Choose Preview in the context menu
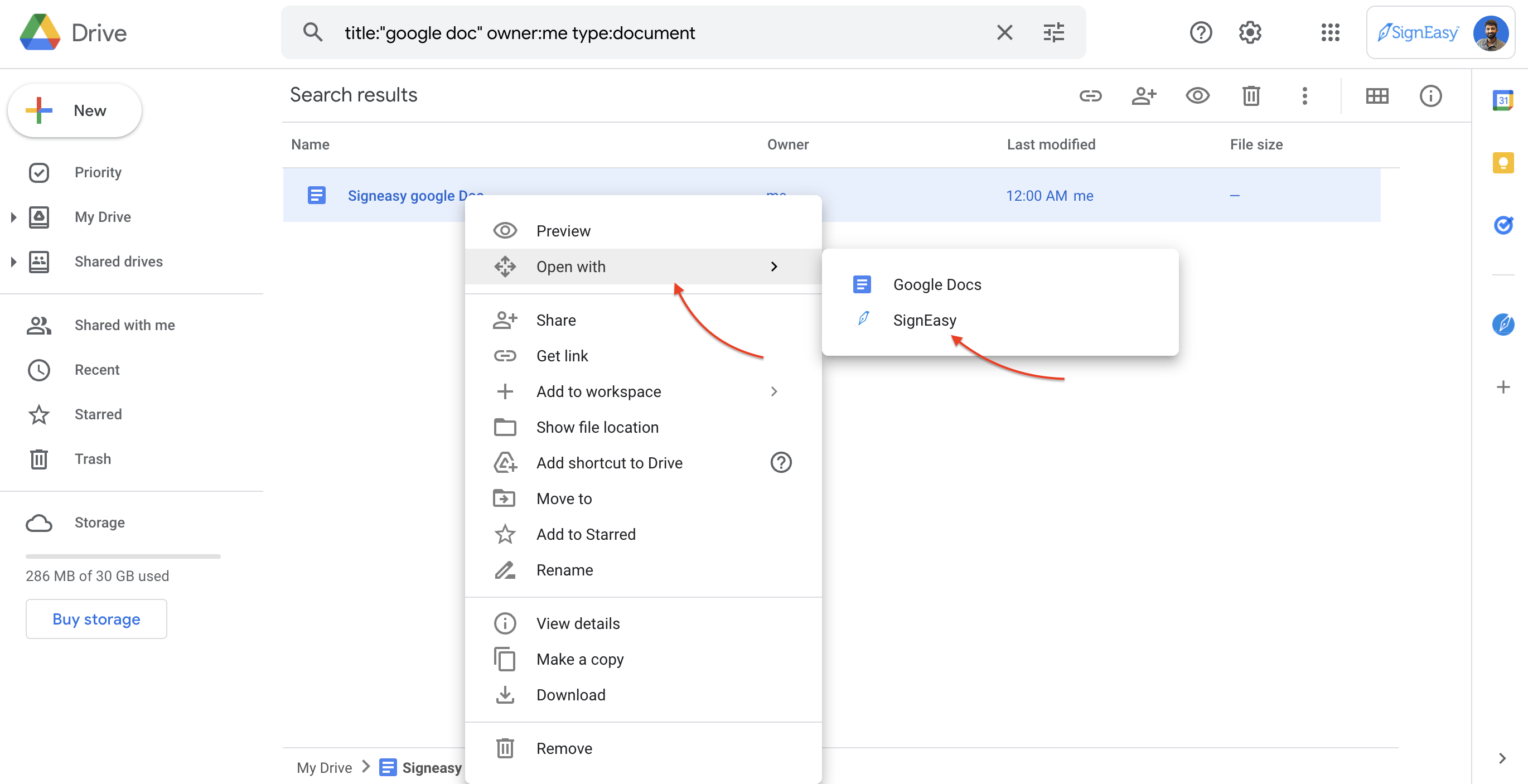 point(643,231)
